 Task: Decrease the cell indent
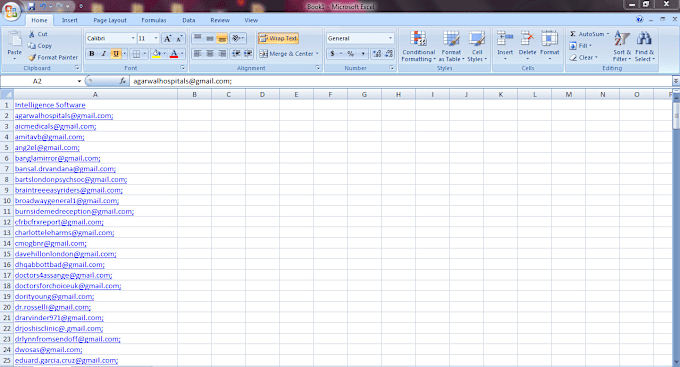click(x=236, y=54)
